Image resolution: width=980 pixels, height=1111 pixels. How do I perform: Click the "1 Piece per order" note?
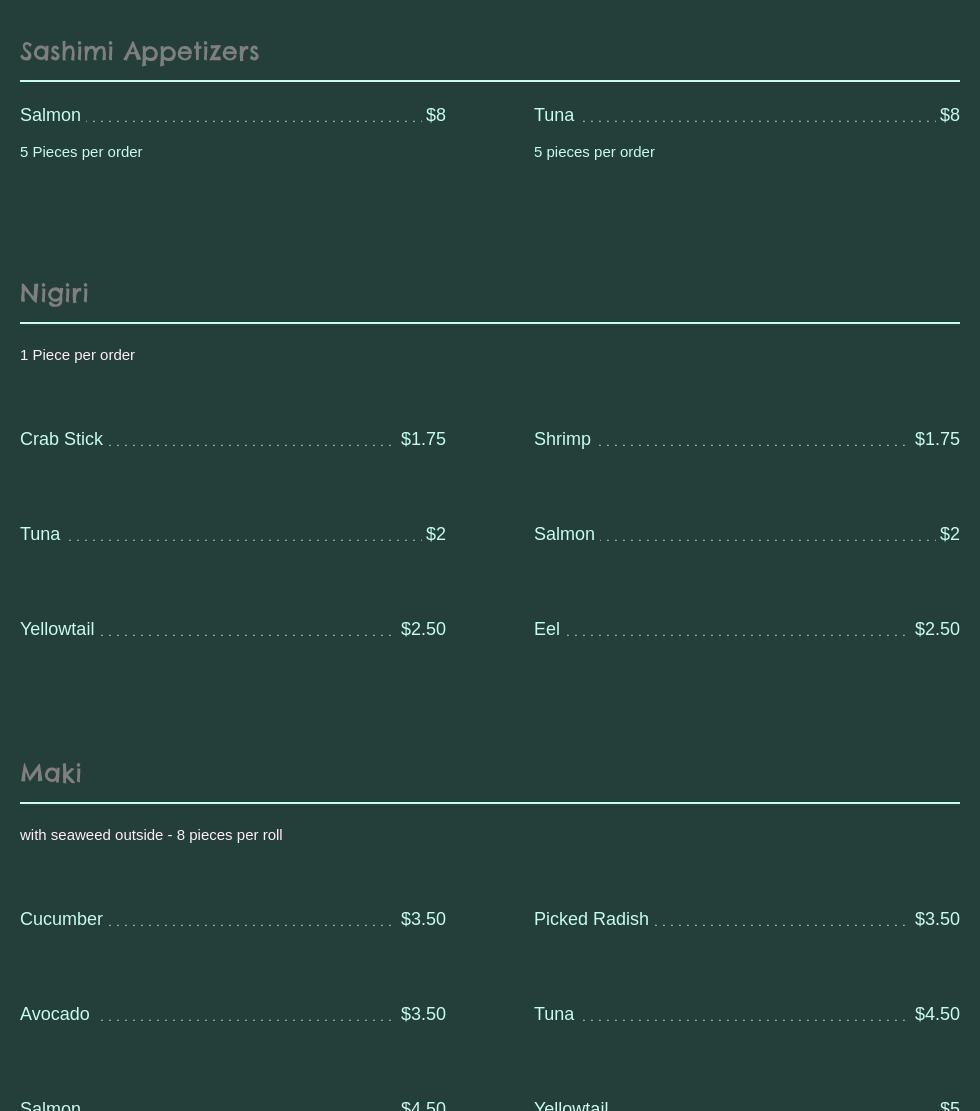click(x=77, y=355)
